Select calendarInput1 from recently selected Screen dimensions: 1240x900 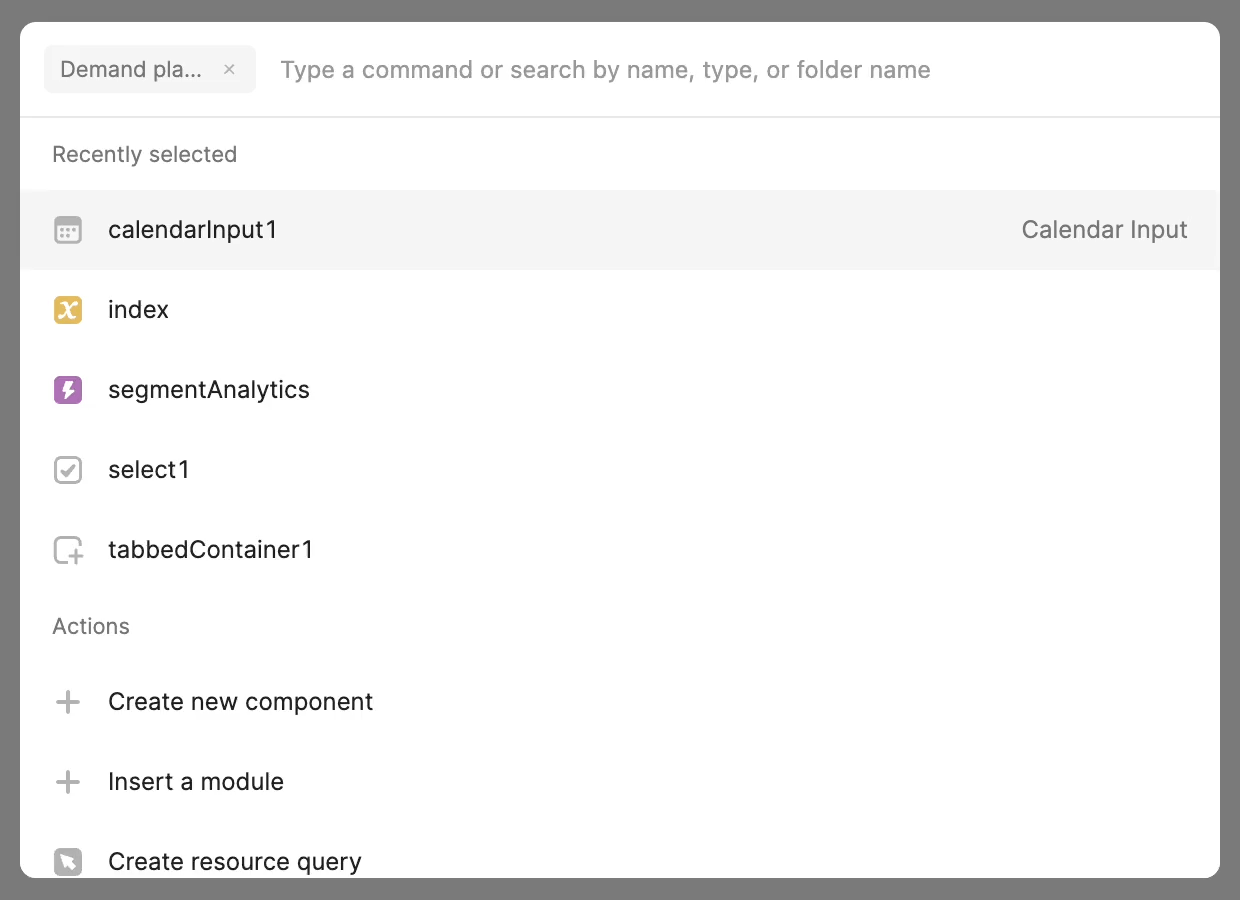(193, 229)
